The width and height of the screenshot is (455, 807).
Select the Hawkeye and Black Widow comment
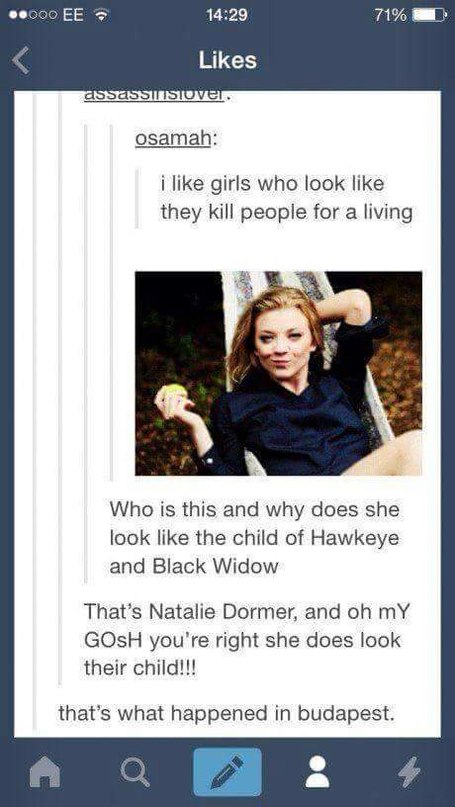pos(255,538)
